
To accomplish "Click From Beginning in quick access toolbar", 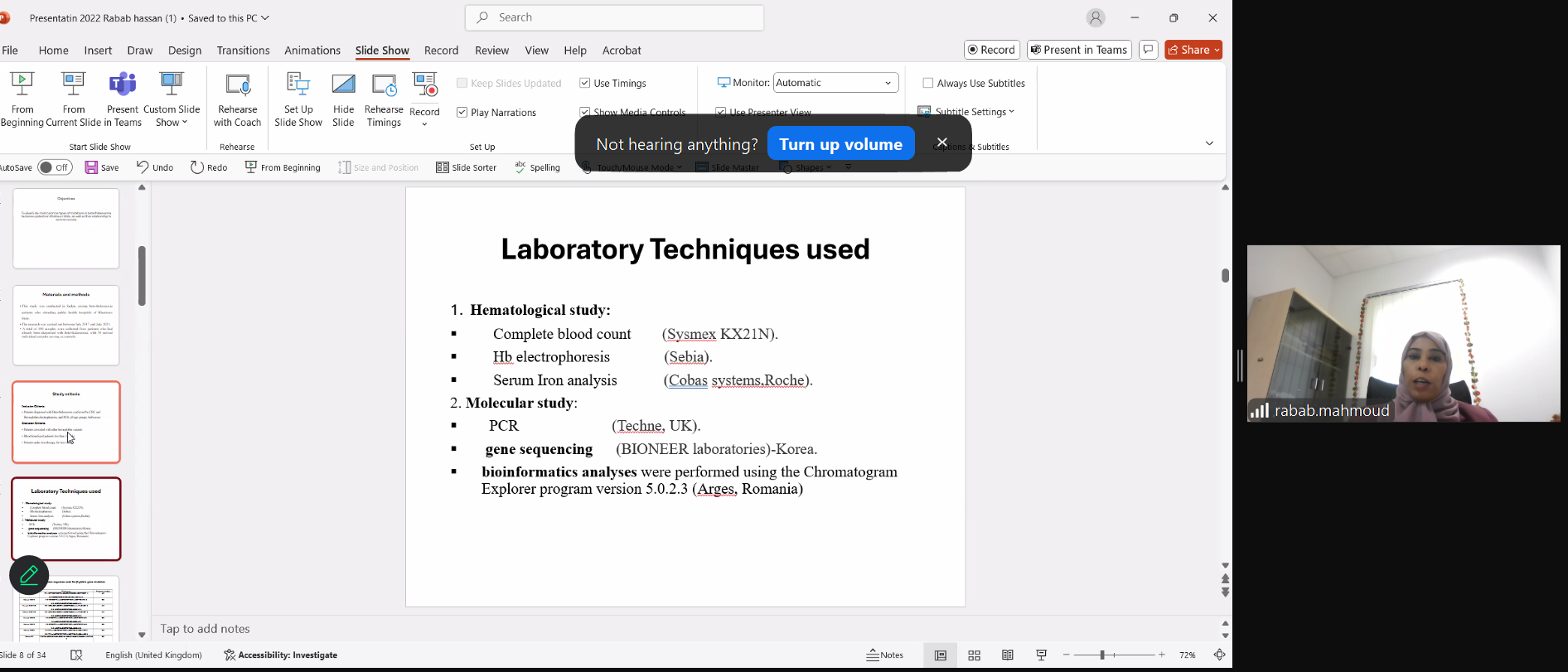I will click(283, 167).
